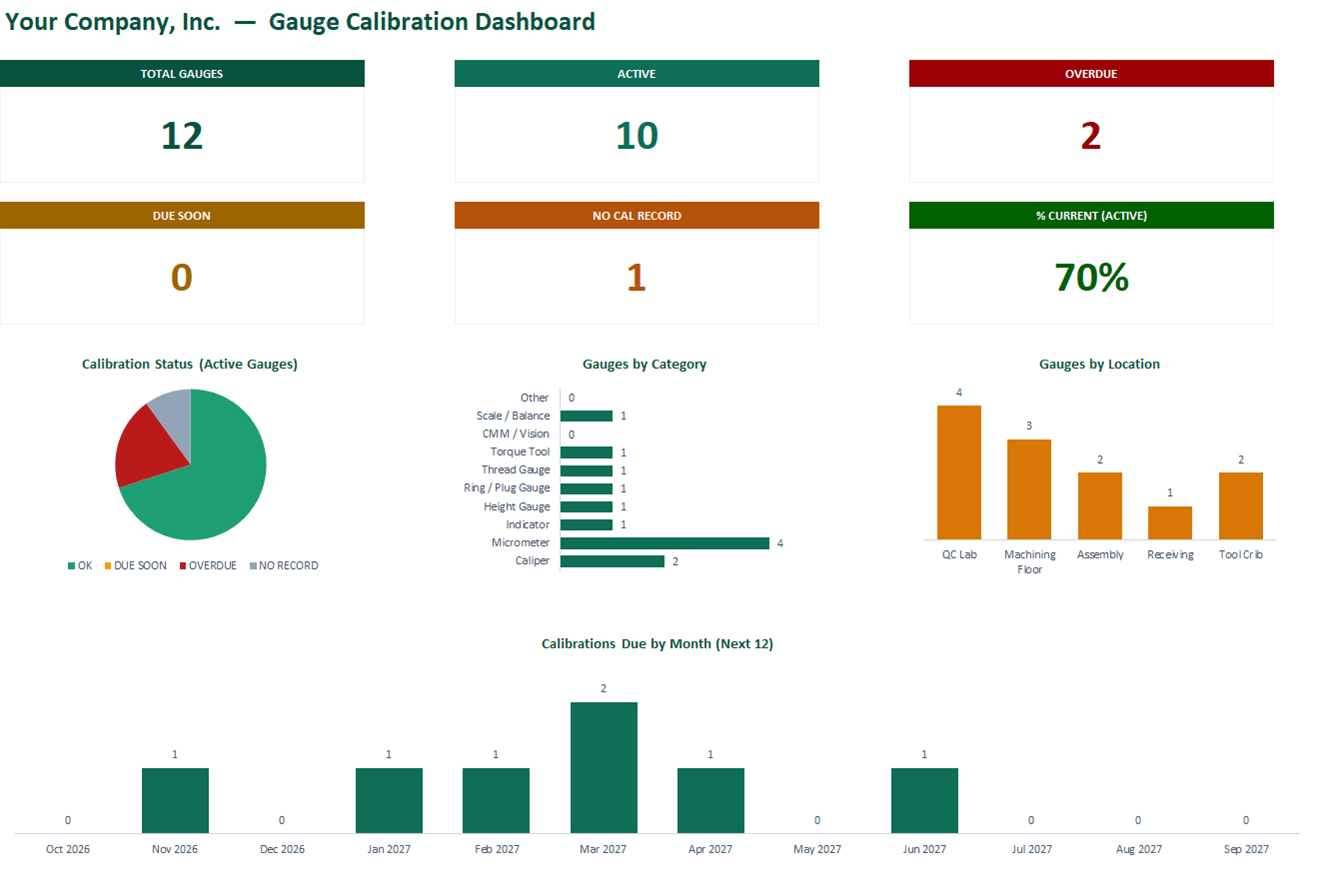This screenshot has width=1338, height=884.
Task: Click the Calibrations Due by Month chart title
Action: [657, 644]
